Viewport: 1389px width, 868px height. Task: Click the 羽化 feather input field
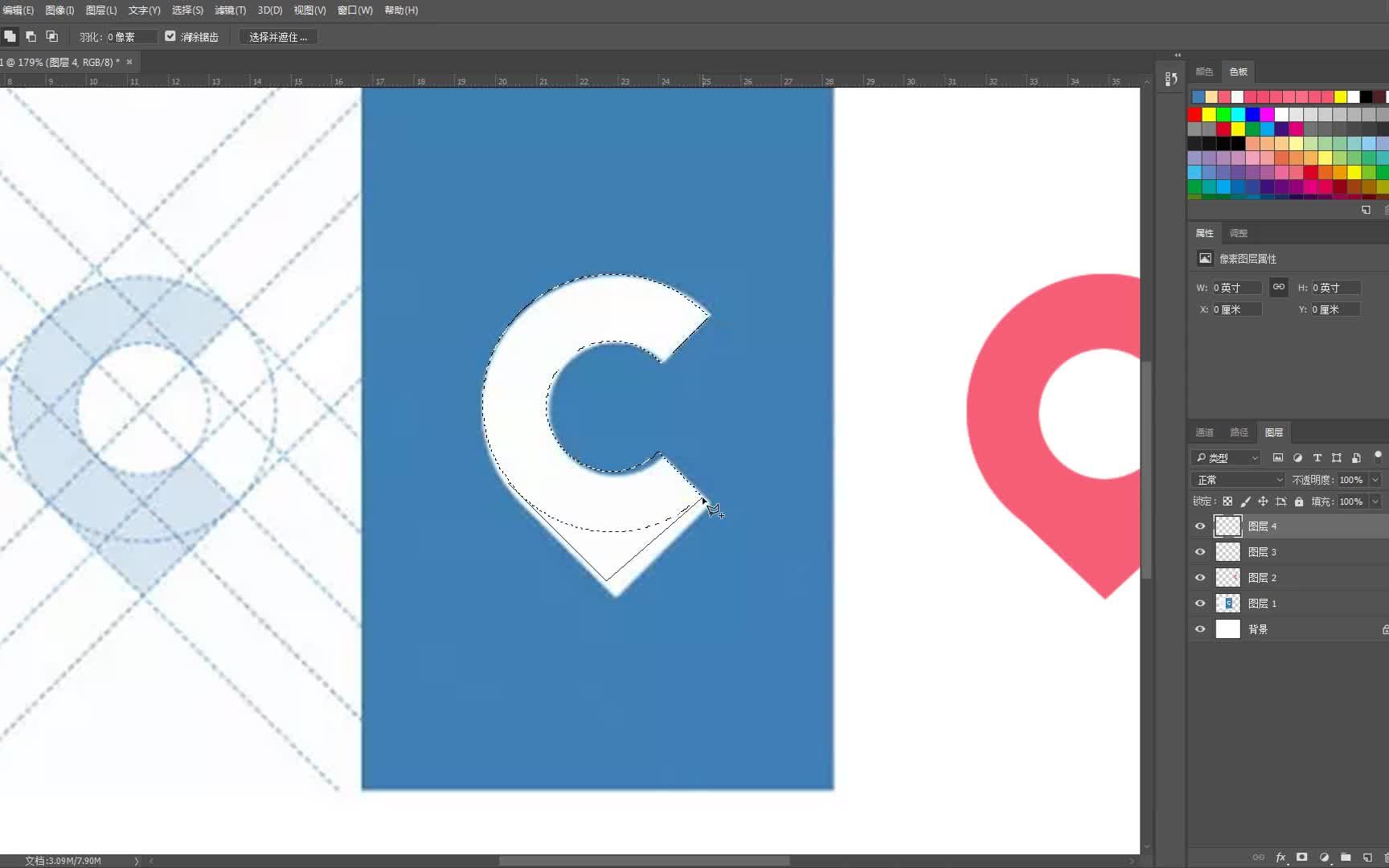tap(132, 37)
